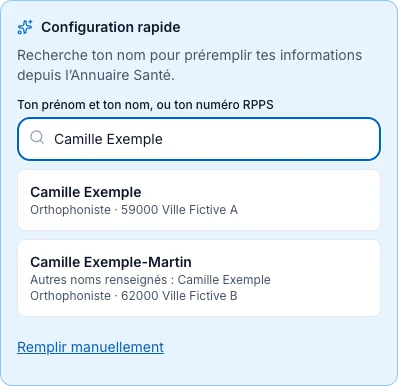Click the sparkle icon beside Configuration rapide

point(25,27)
